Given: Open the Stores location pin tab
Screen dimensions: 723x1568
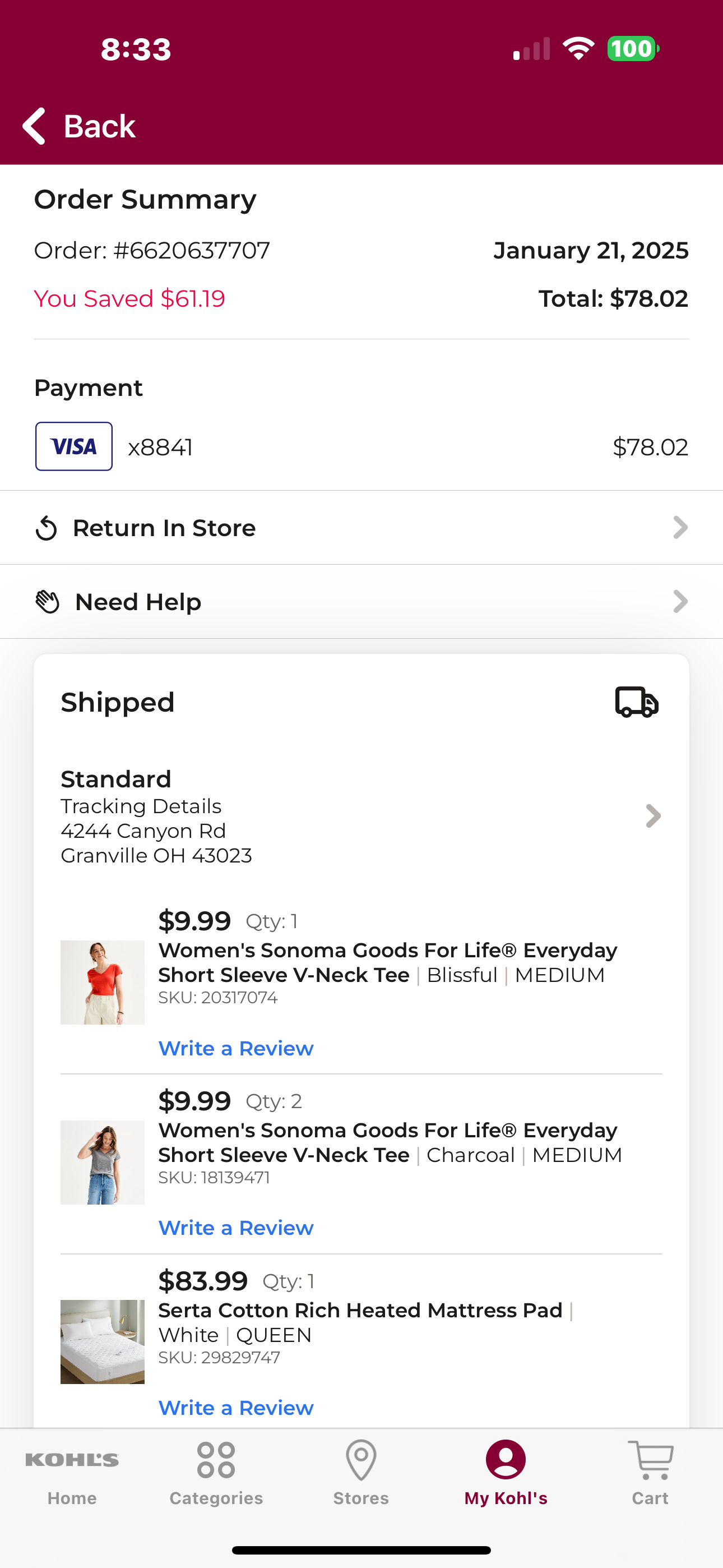Looking at the screenshot, I should point(361,1460).
